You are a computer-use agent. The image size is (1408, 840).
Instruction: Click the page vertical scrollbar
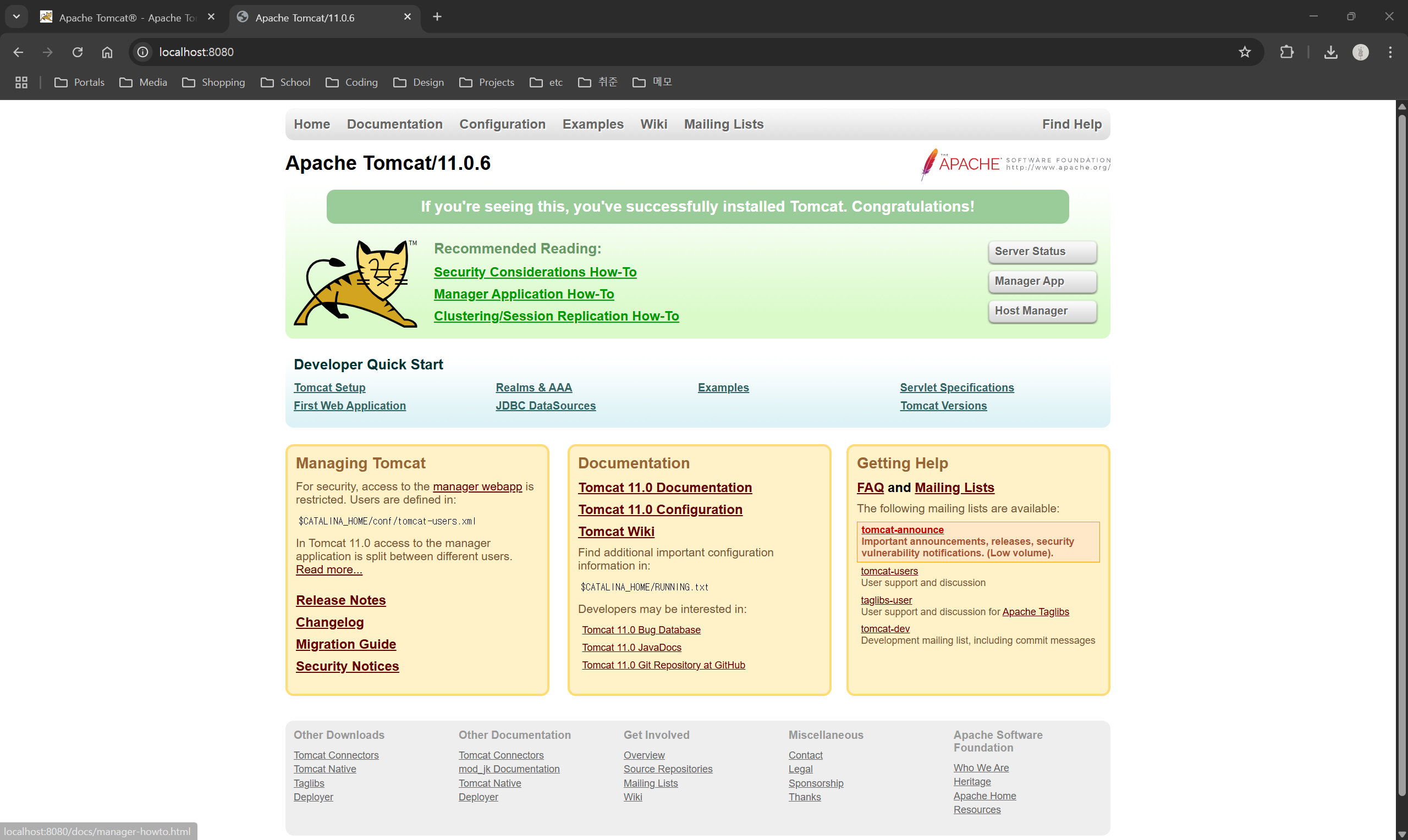(x=1401, y=453)
